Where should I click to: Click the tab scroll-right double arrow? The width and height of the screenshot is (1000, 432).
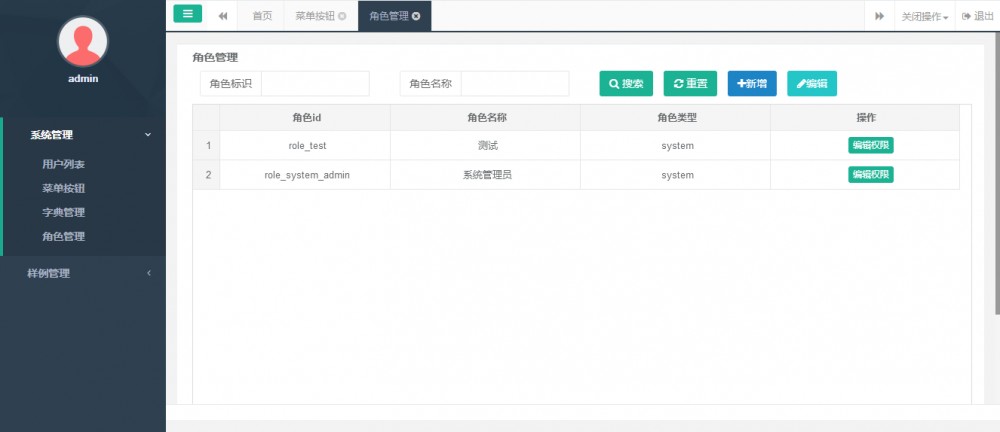879,16
